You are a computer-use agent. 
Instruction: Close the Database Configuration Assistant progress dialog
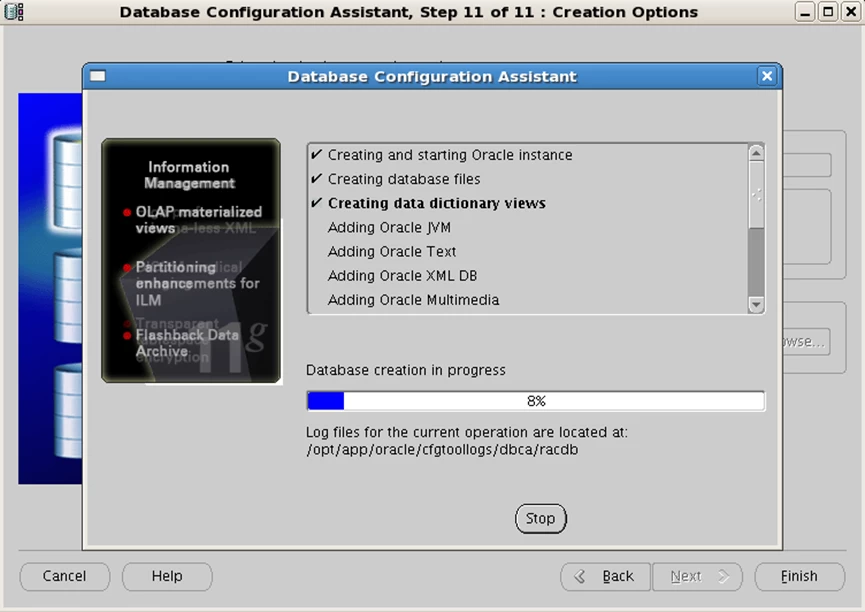(767, 76)
